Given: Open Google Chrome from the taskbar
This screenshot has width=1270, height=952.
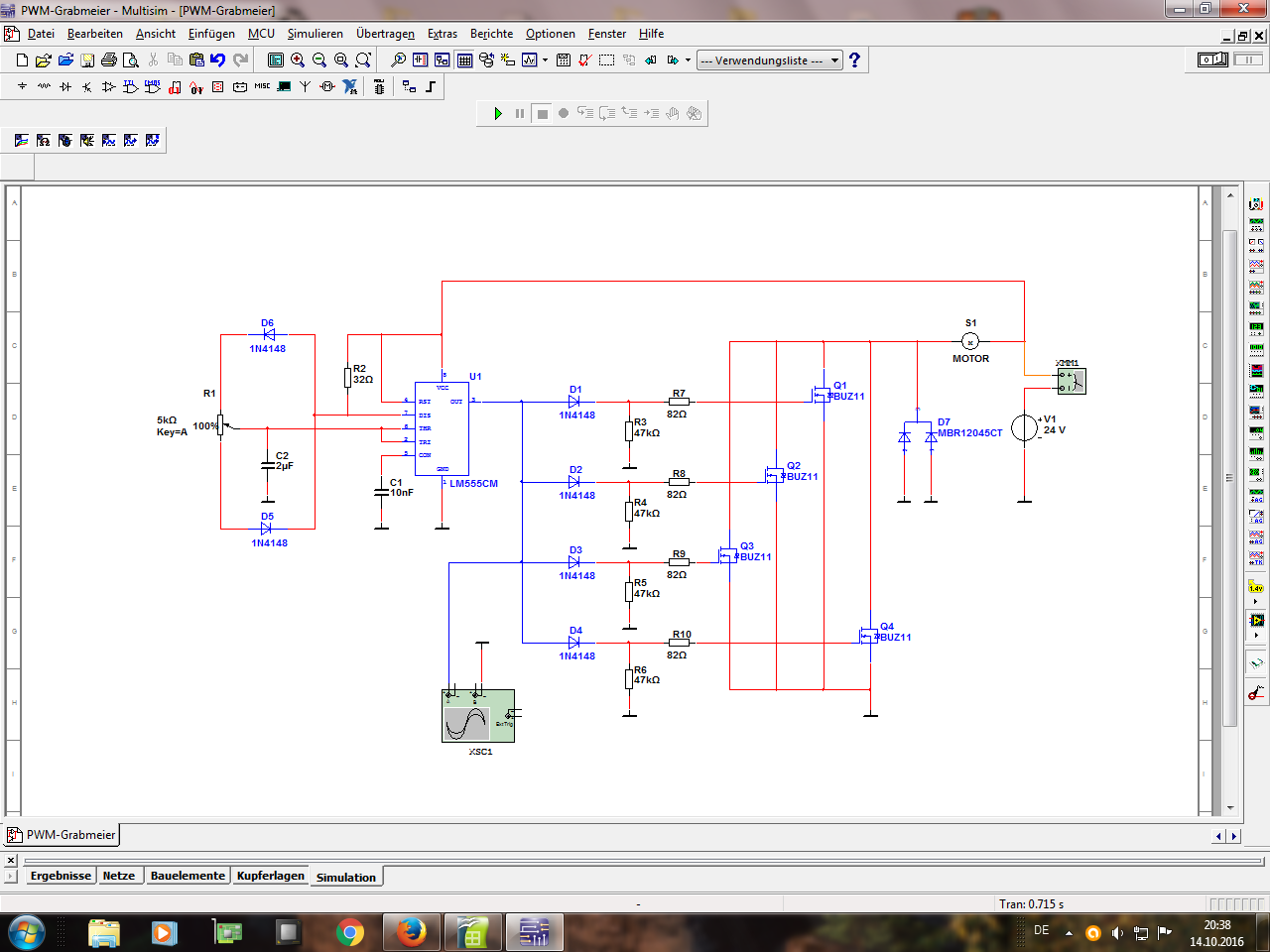Looking at the screenshot, I should (x=349, y=932).
